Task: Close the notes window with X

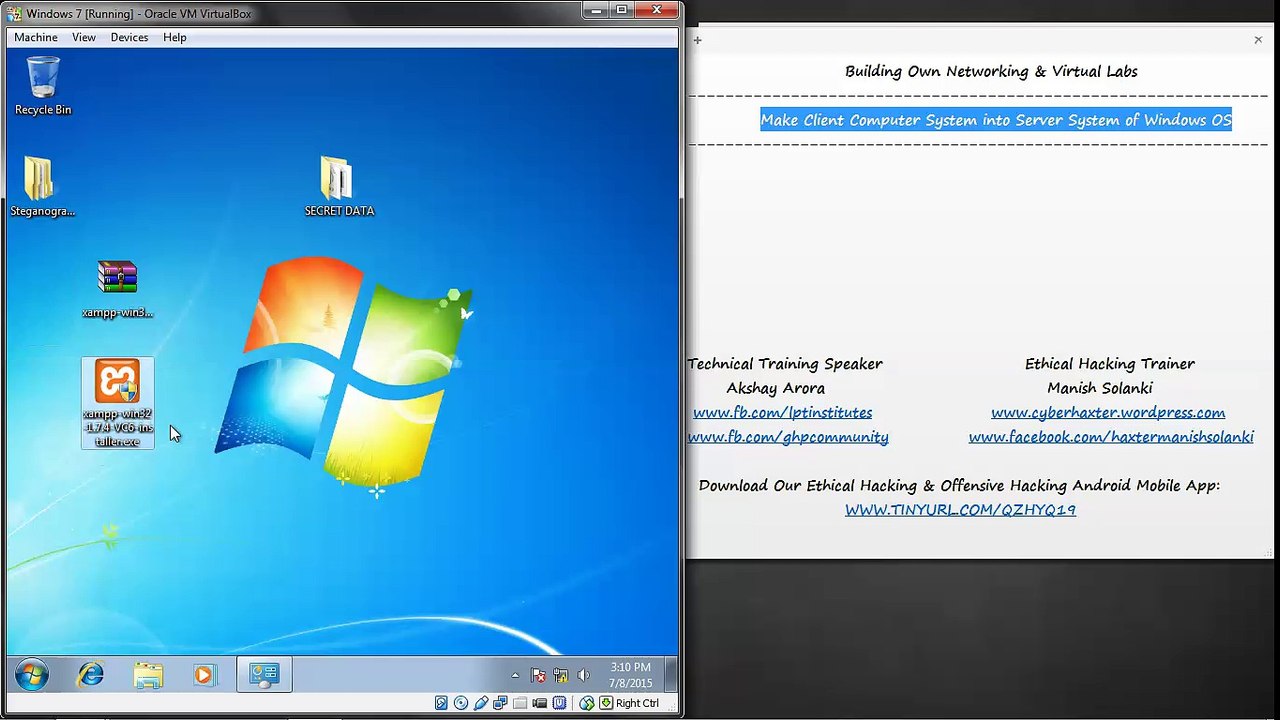Action: [1258, 40]
